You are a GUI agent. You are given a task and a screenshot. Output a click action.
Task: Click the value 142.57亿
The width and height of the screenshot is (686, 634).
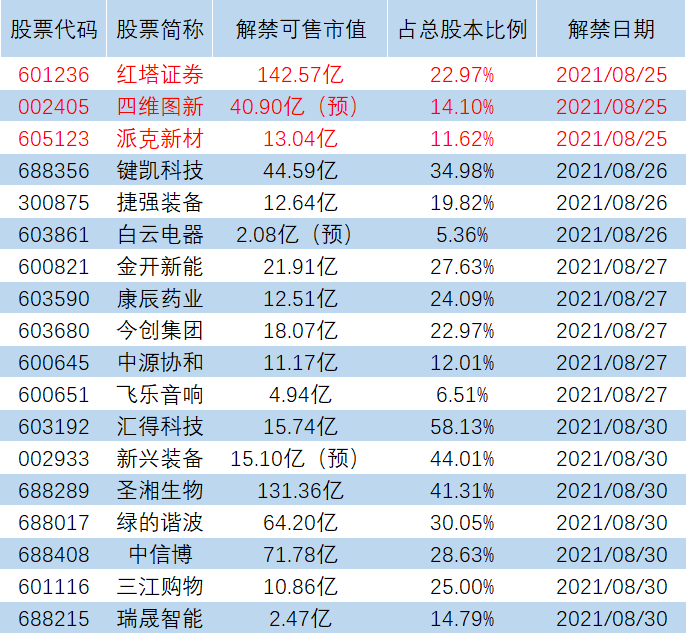pyautogui.click(x=301, y=74)
